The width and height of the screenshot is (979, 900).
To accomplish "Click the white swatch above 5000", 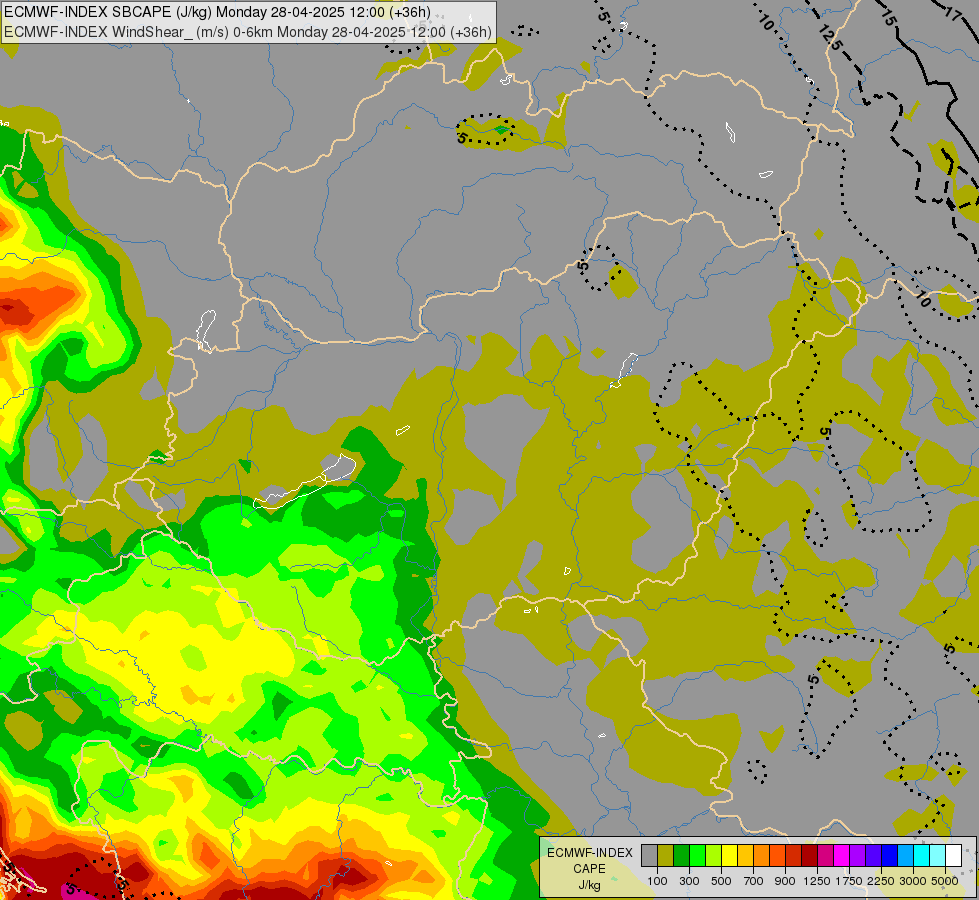I will [x=953, y=856].
